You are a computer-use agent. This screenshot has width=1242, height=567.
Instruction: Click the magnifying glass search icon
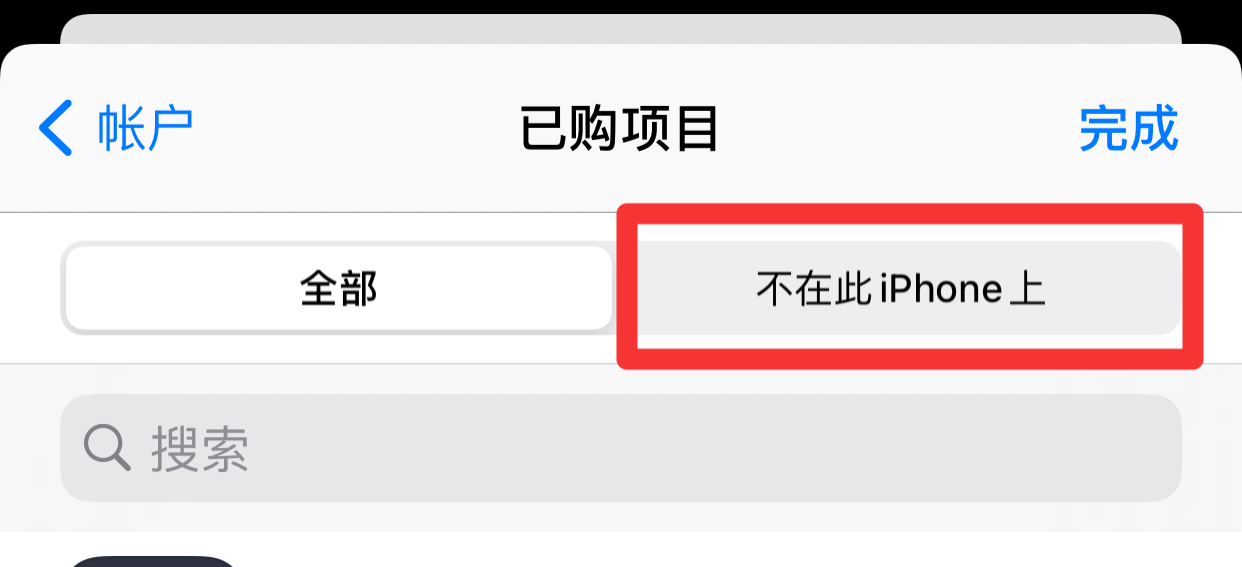108,447
